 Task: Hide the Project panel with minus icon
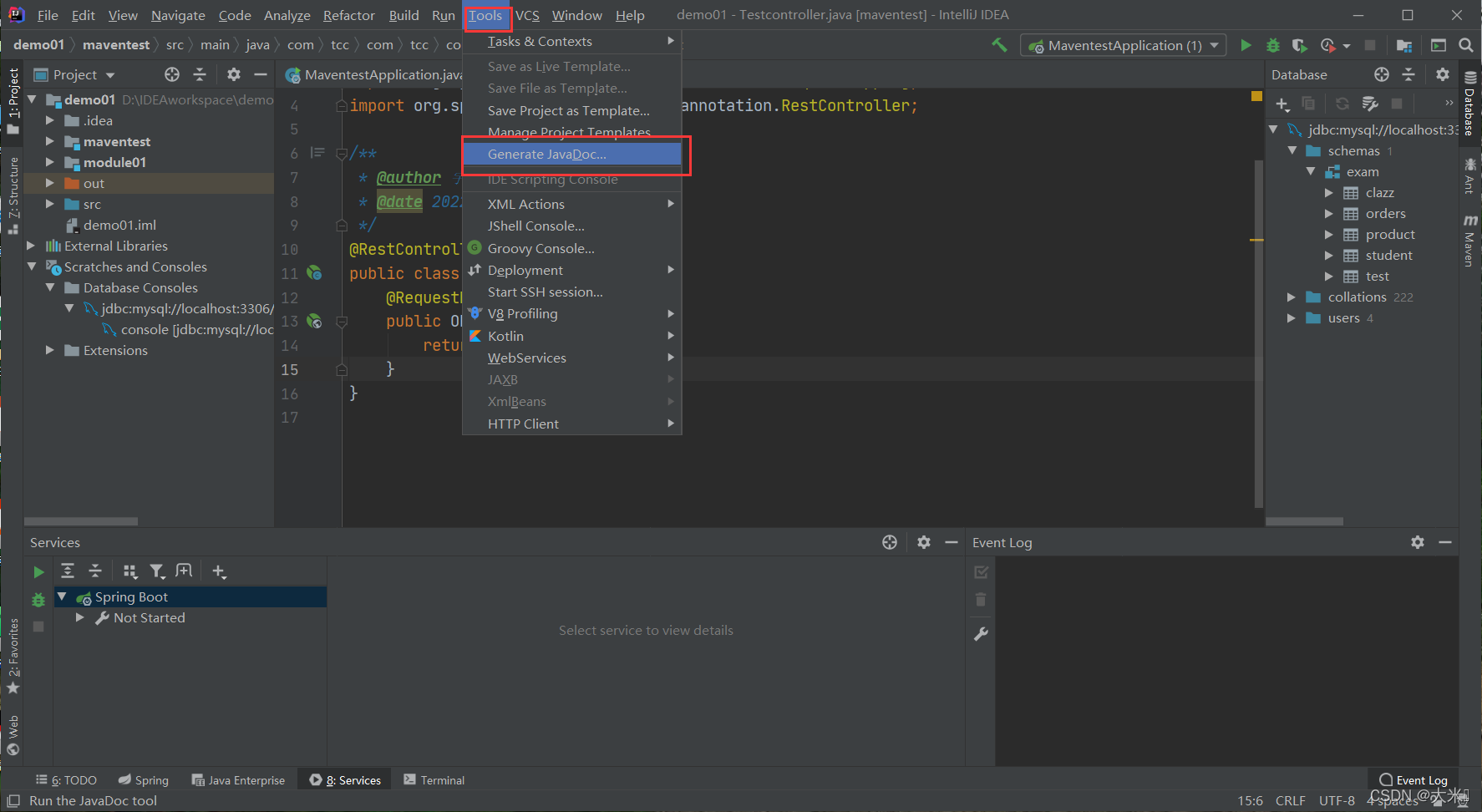(x=261, y=74)
